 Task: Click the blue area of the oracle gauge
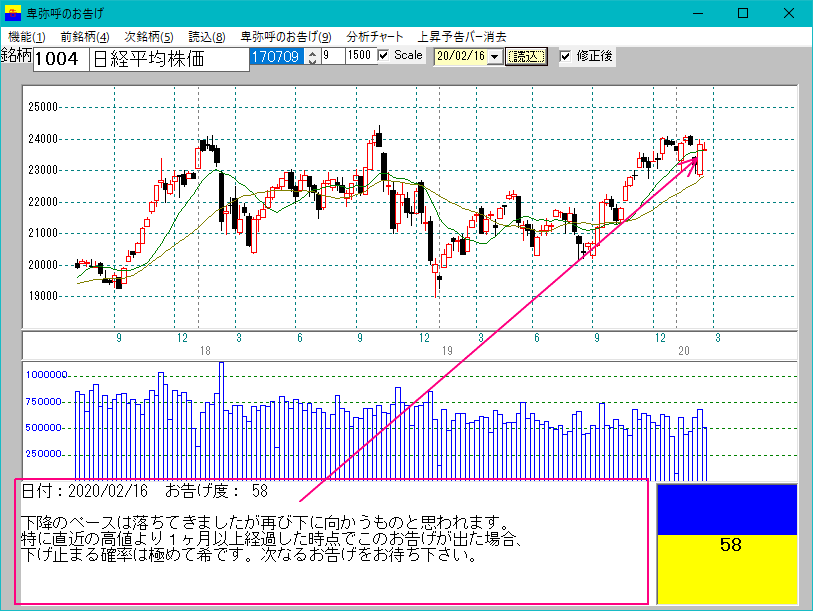[x=727, y=509]
